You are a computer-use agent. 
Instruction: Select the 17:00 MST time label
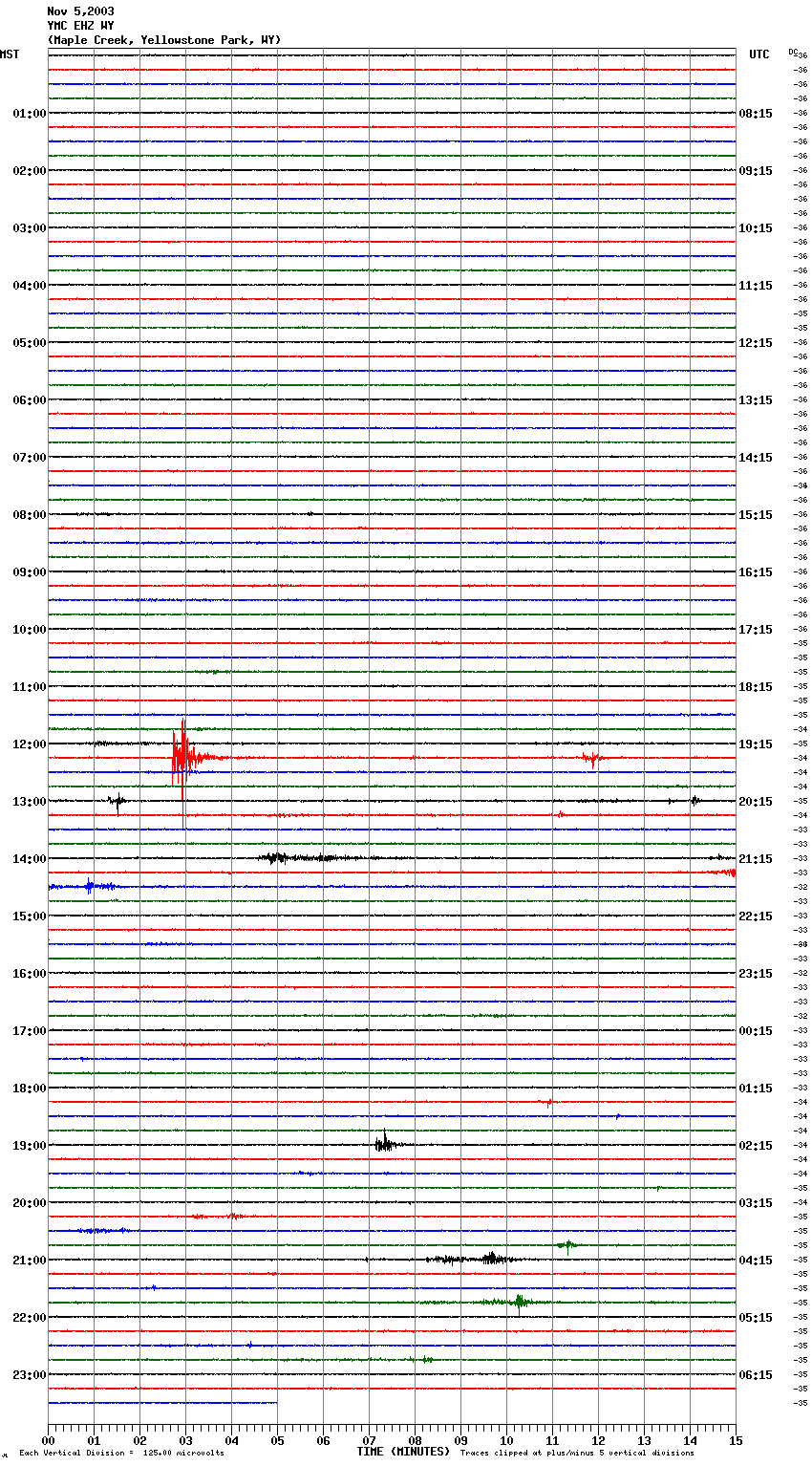30,1031
